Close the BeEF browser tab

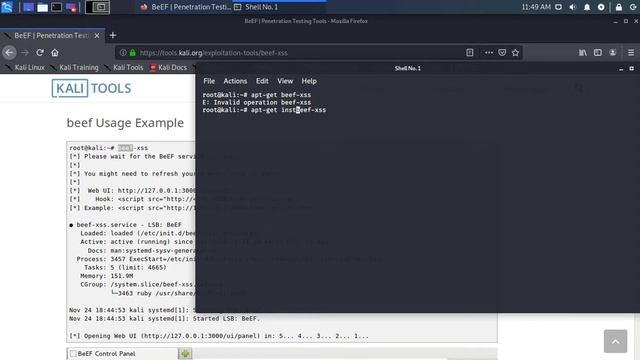tap(97, 36)
